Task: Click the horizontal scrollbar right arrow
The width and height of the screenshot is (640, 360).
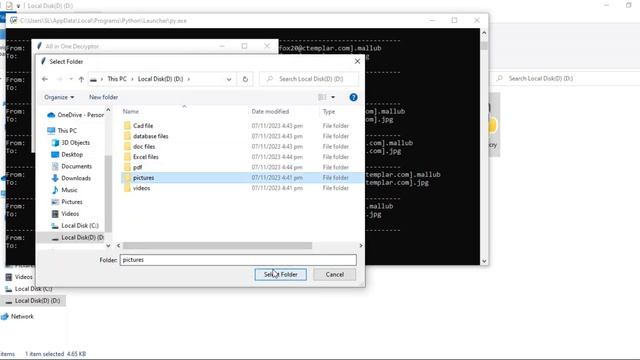Action: point(361,246)
